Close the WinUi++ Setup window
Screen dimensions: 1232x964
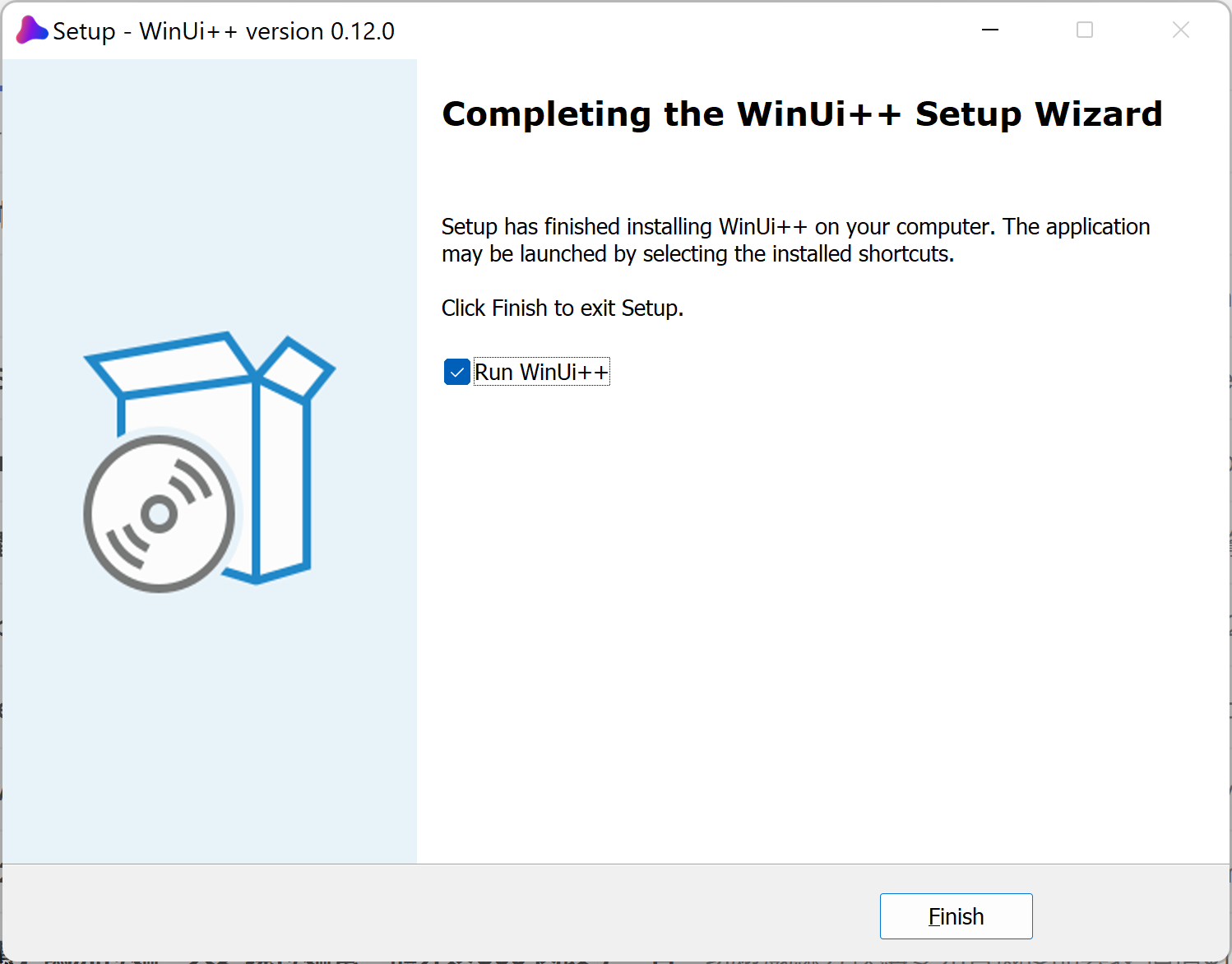(1180, 30)
